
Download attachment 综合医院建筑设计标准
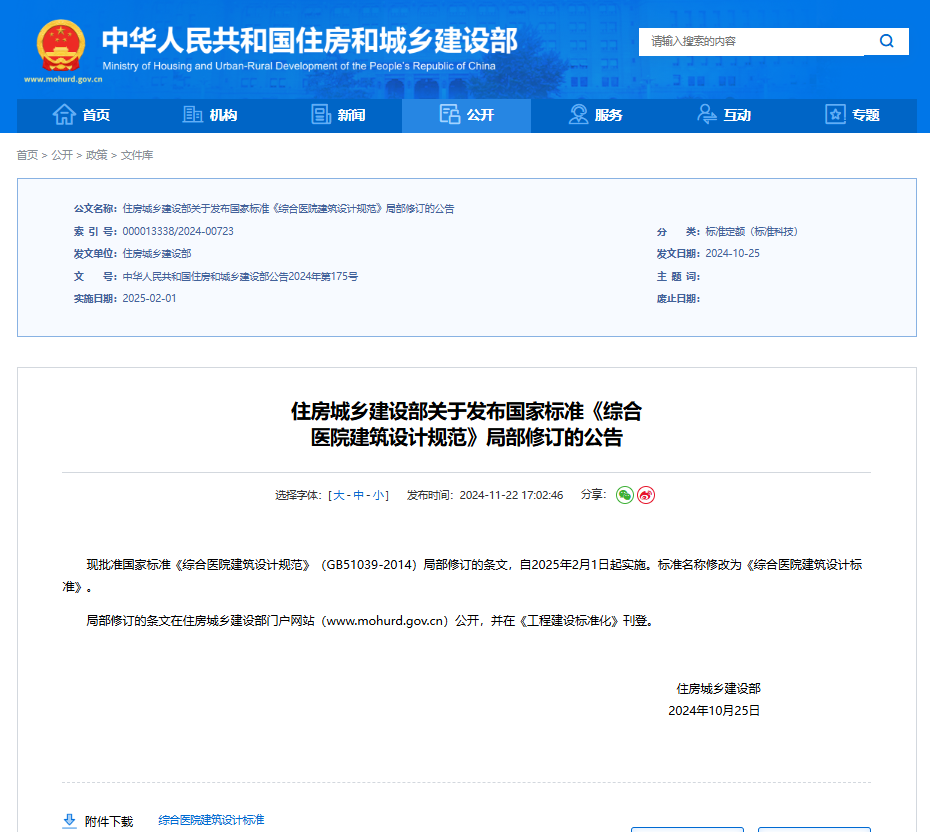pos(211,820)
